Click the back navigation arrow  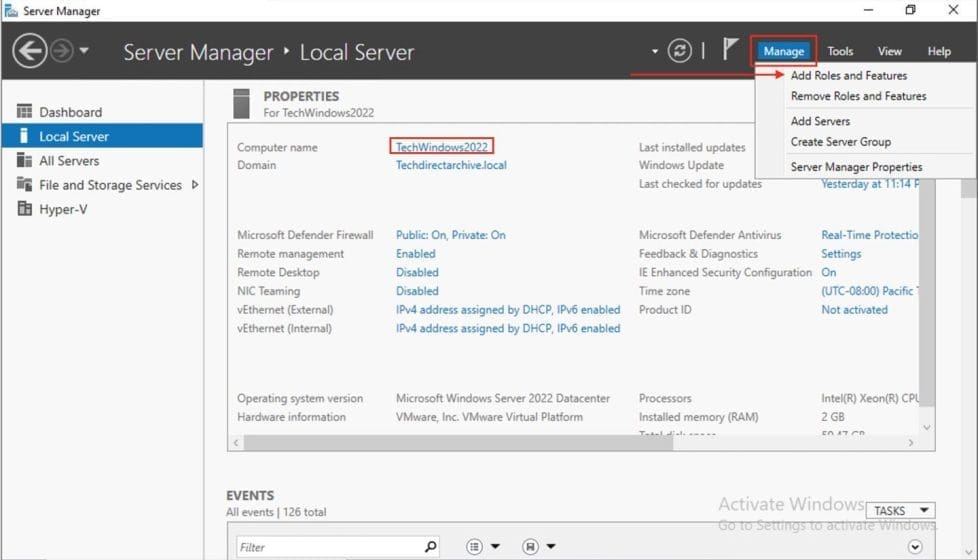29,51
